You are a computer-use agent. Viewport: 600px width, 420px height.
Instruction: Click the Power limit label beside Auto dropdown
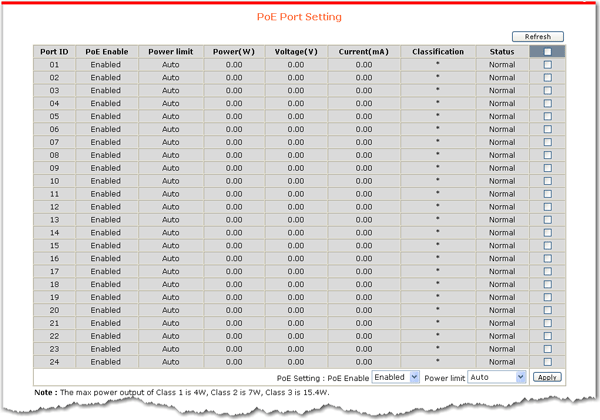444,378
